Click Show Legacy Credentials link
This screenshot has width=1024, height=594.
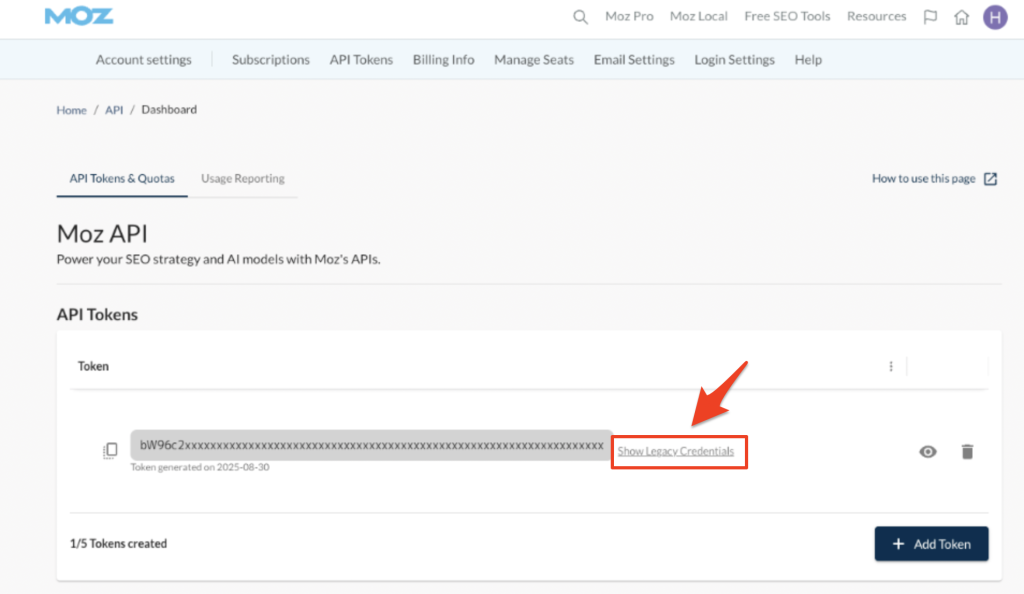(x=676, y=452)
